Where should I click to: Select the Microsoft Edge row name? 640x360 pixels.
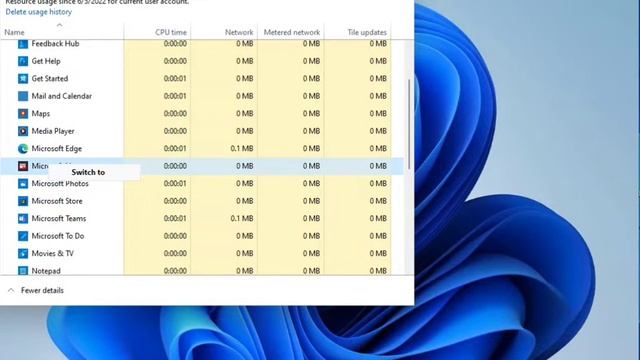point(57,149)
